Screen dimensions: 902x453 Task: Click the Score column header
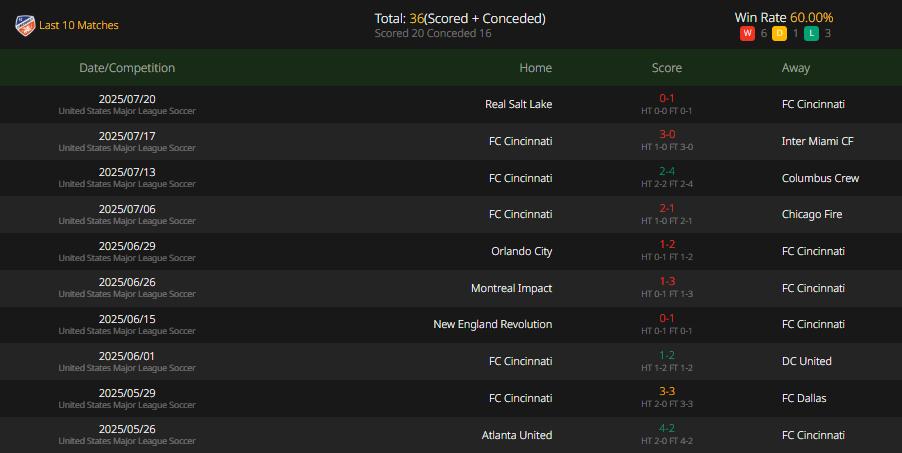[x=667, y=68]
